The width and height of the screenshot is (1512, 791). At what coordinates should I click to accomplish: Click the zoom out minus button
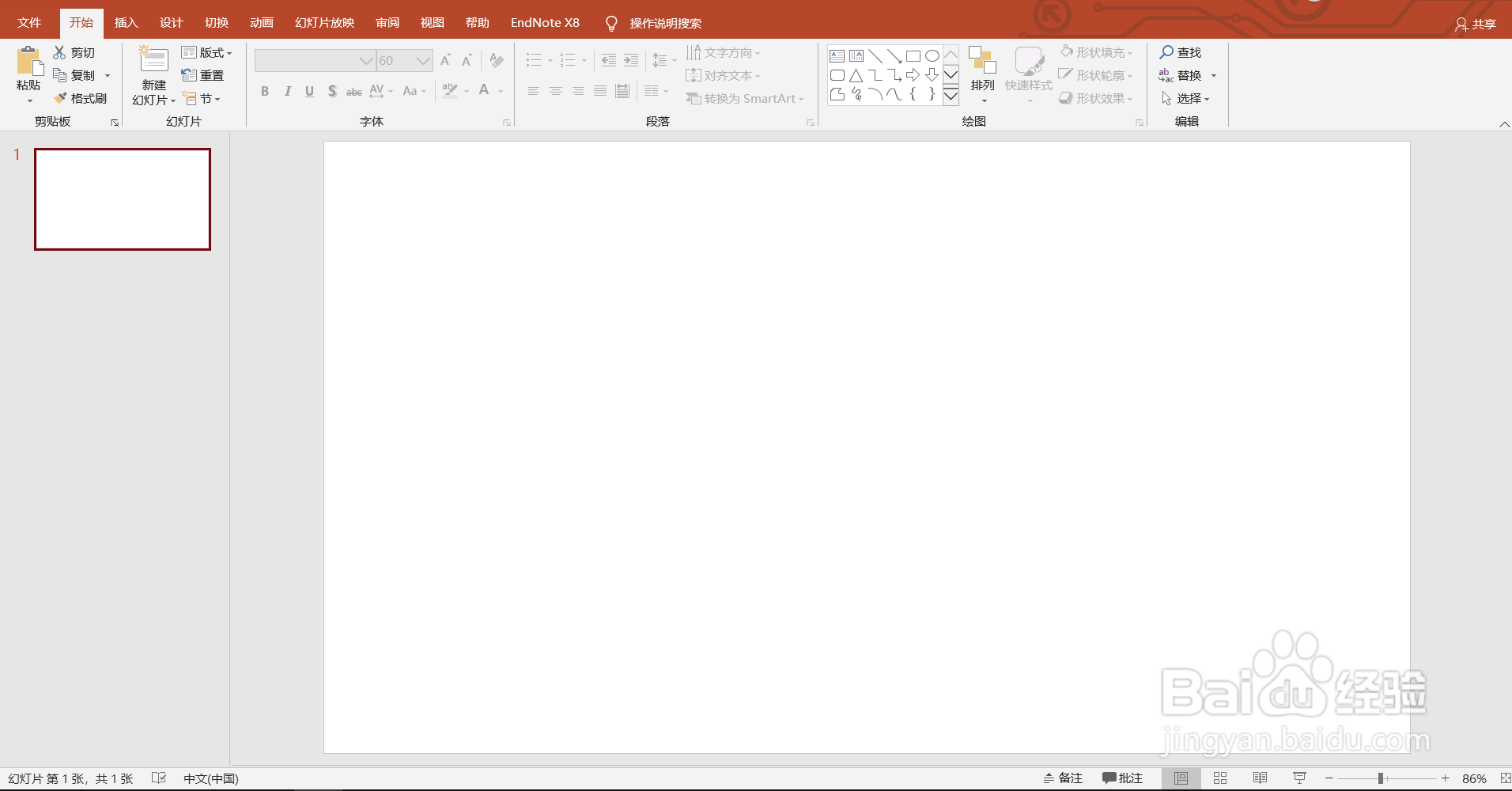[1329, 778]
